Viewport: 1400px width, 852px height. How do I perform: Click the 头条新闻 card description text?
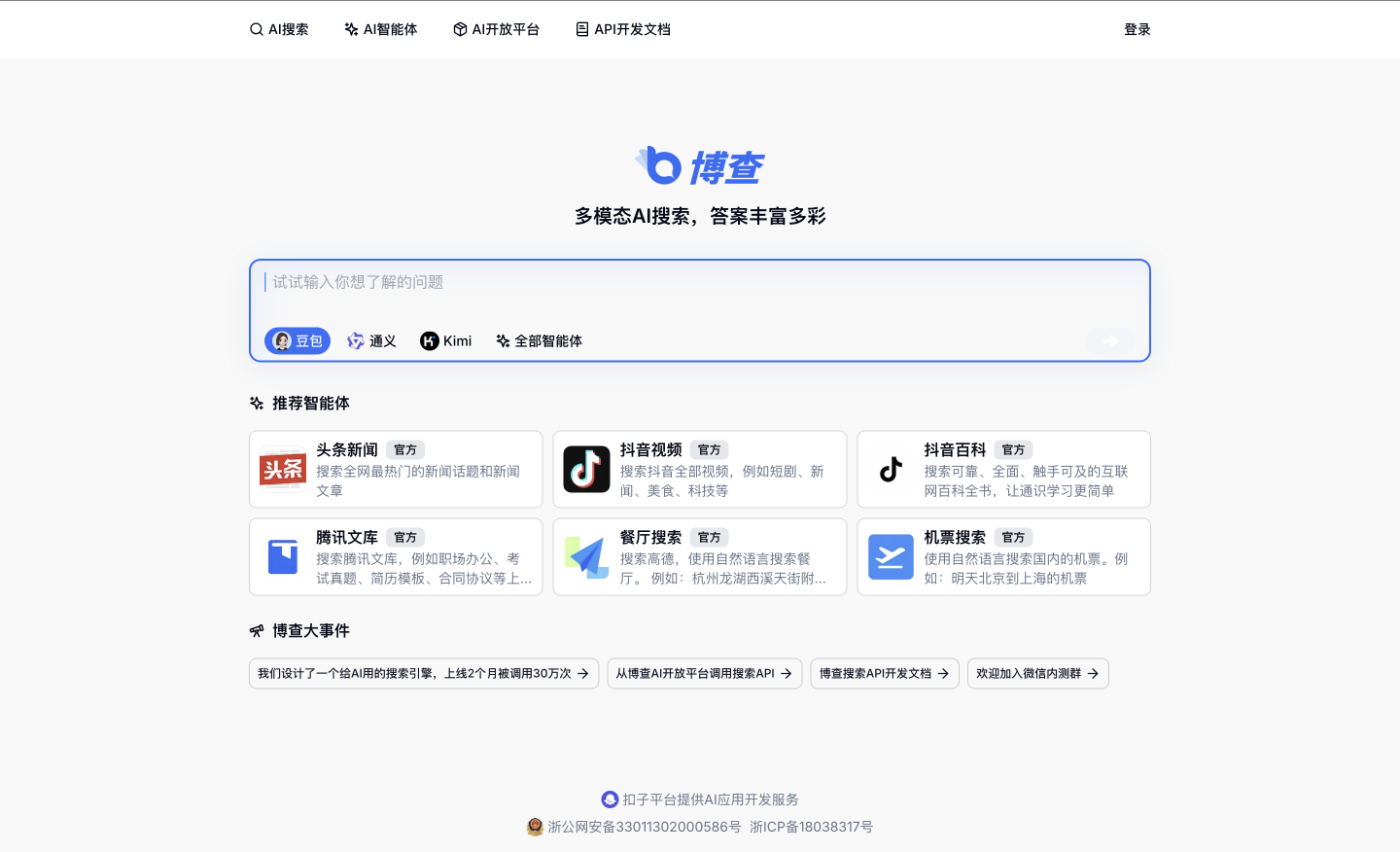(418, 480)
